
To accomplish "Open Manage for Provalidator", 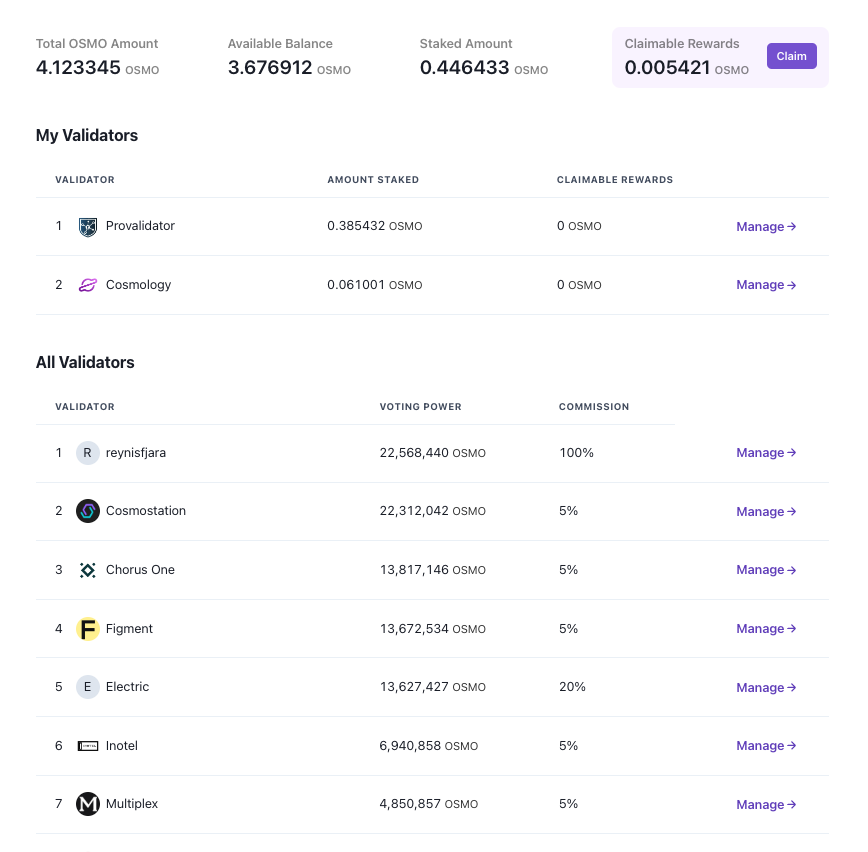I will coord(765,226).
